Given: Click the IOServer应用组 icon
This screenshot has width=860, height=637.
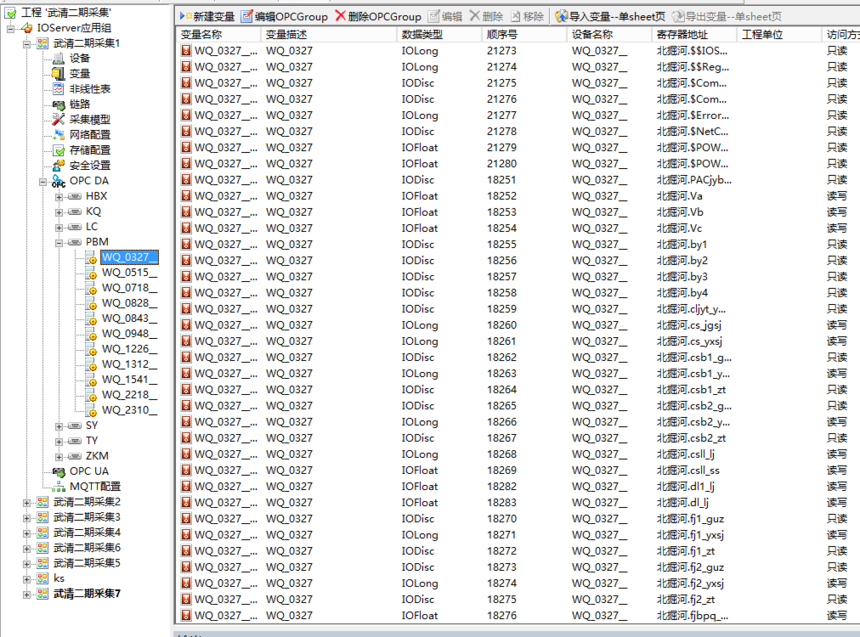Looking at the screenshot, I should 26,27.
